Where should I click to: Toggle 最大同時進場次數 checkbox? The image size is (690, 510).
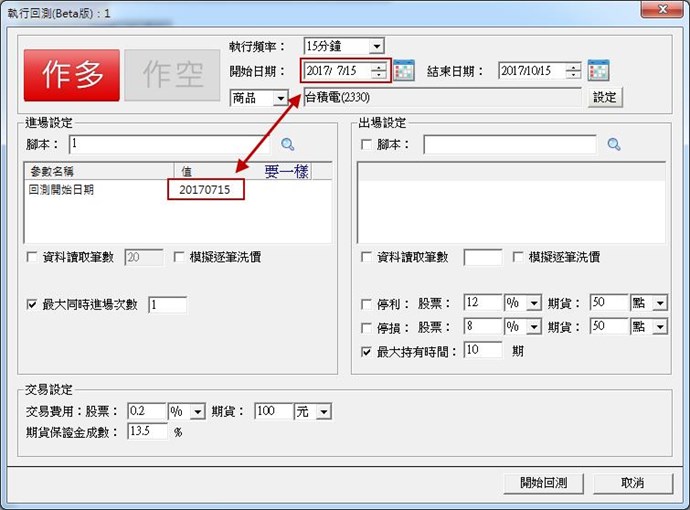point(32,304)
